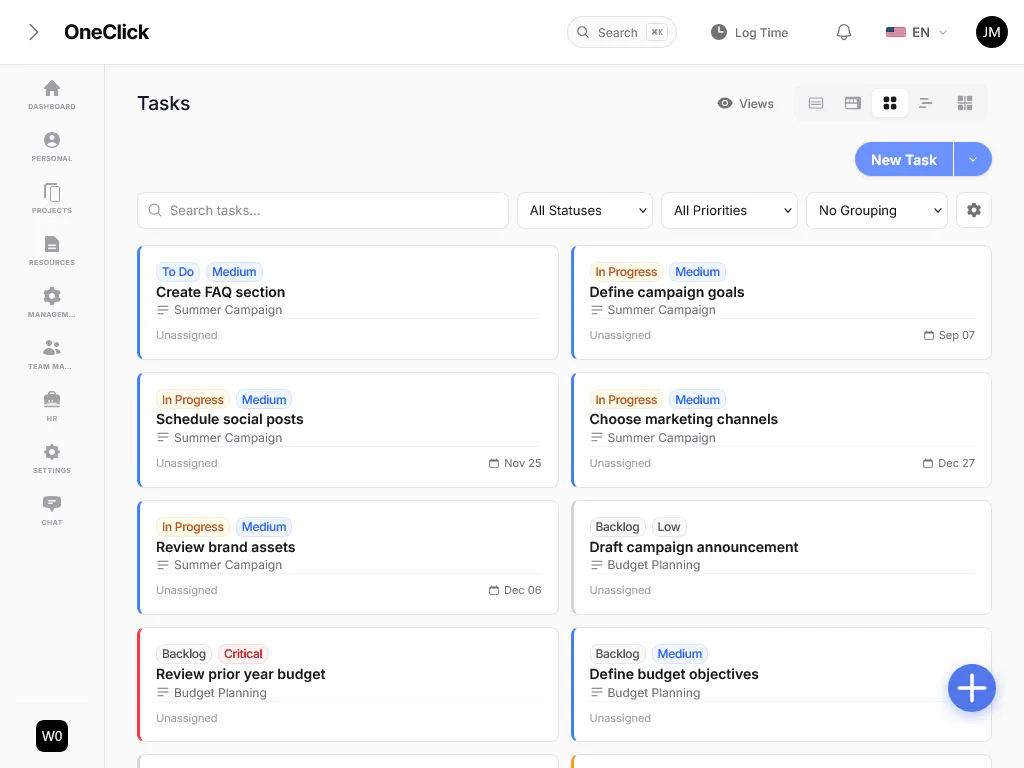Click the Log Time clock icon
This screenshot has width=1024, height=768.
click(x=718, y=32)
